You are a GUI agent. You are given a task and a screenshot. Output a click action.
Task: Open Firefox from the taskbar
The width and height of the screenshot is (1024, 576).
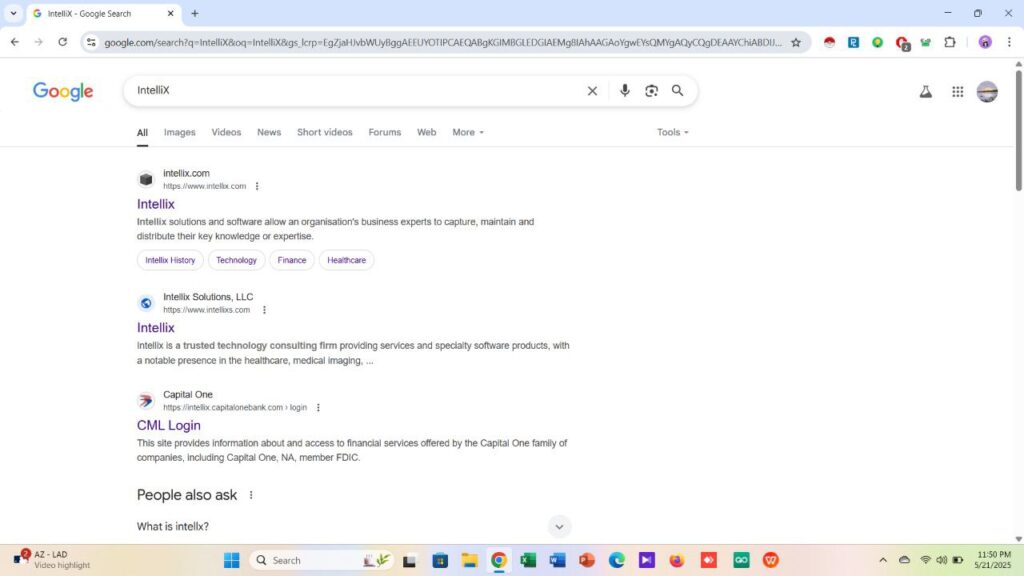coord(676,560)
